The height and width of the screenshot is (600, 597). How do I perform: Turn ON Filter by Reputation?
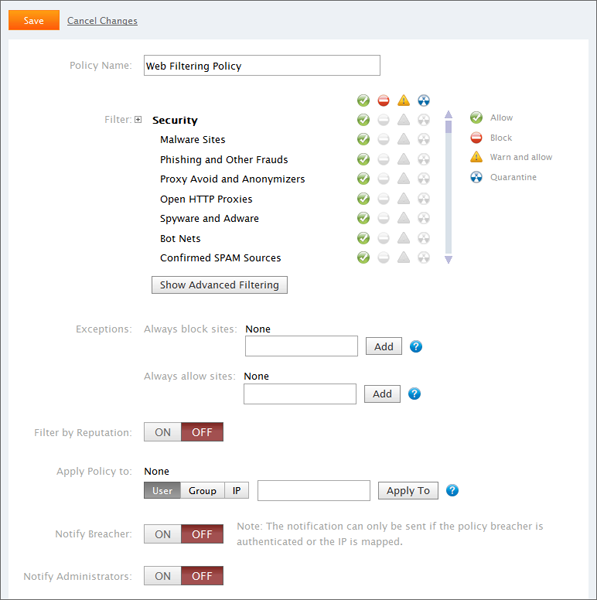[x=163, y=432]
